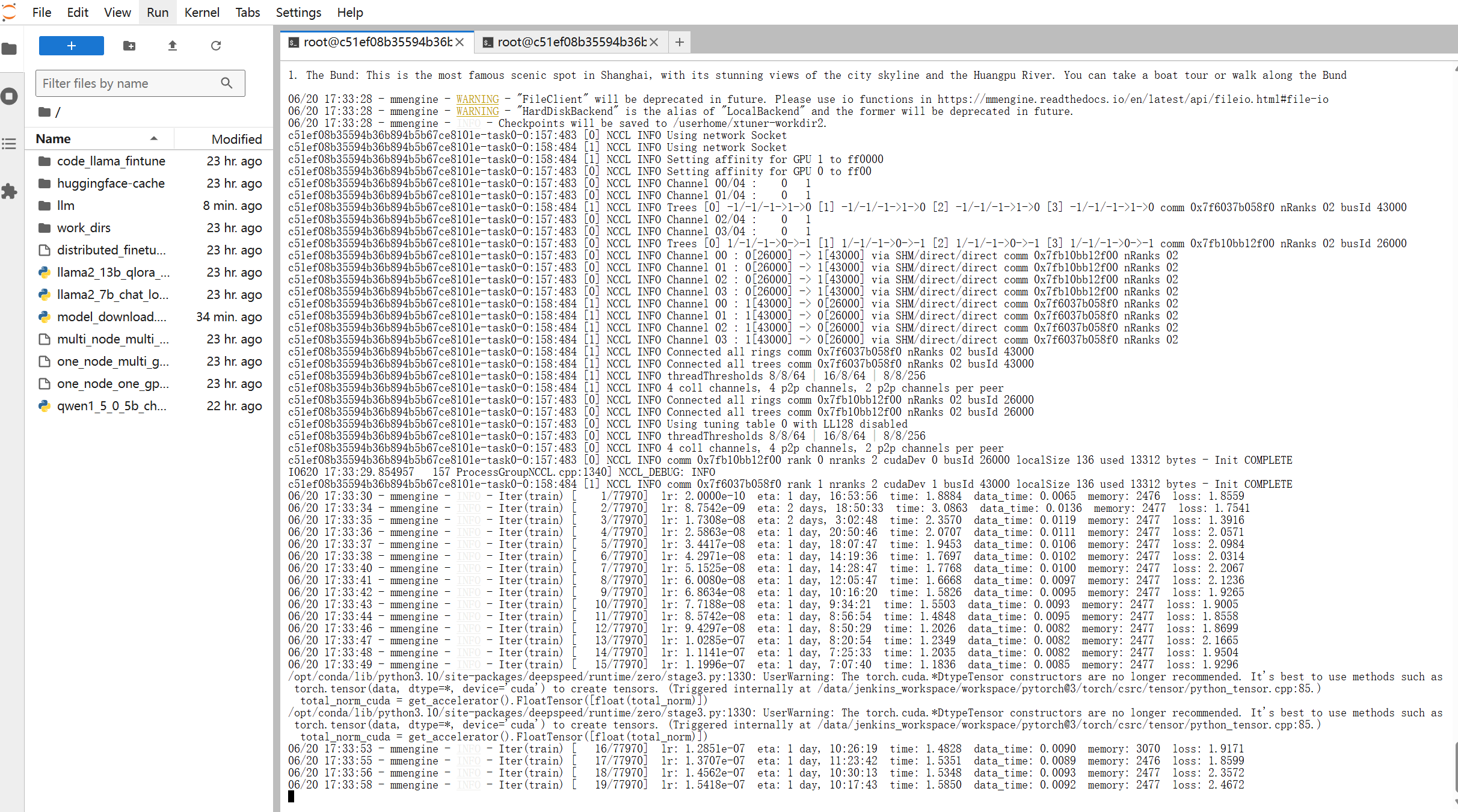Image resolution: width=1458 pixels, height=812 pixels.
Task: Click the blue New Launcher plus button
Action: coord(71,46)
